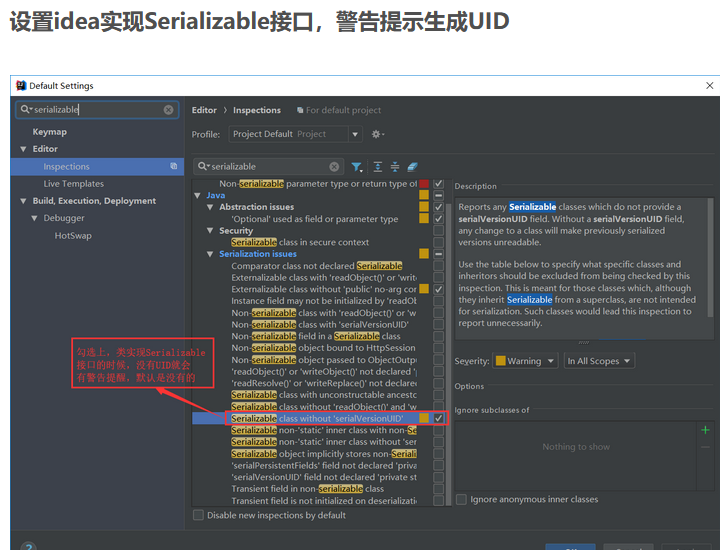
Task: Open the filter inspections funnel icon
Action: 357,167
